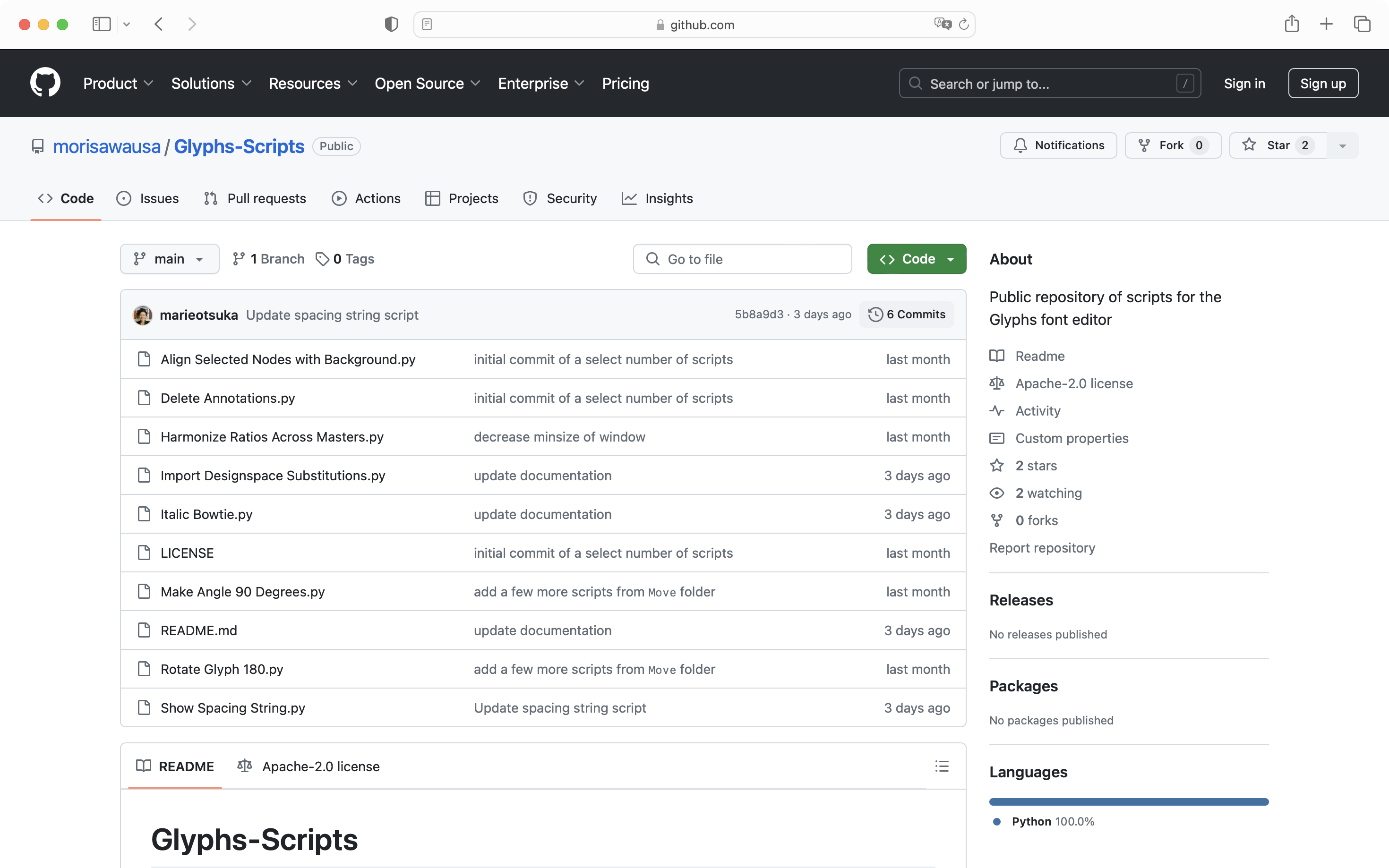
Task: Click the Go to file search field
Action: pyautogui.click(x=742, y=259)
